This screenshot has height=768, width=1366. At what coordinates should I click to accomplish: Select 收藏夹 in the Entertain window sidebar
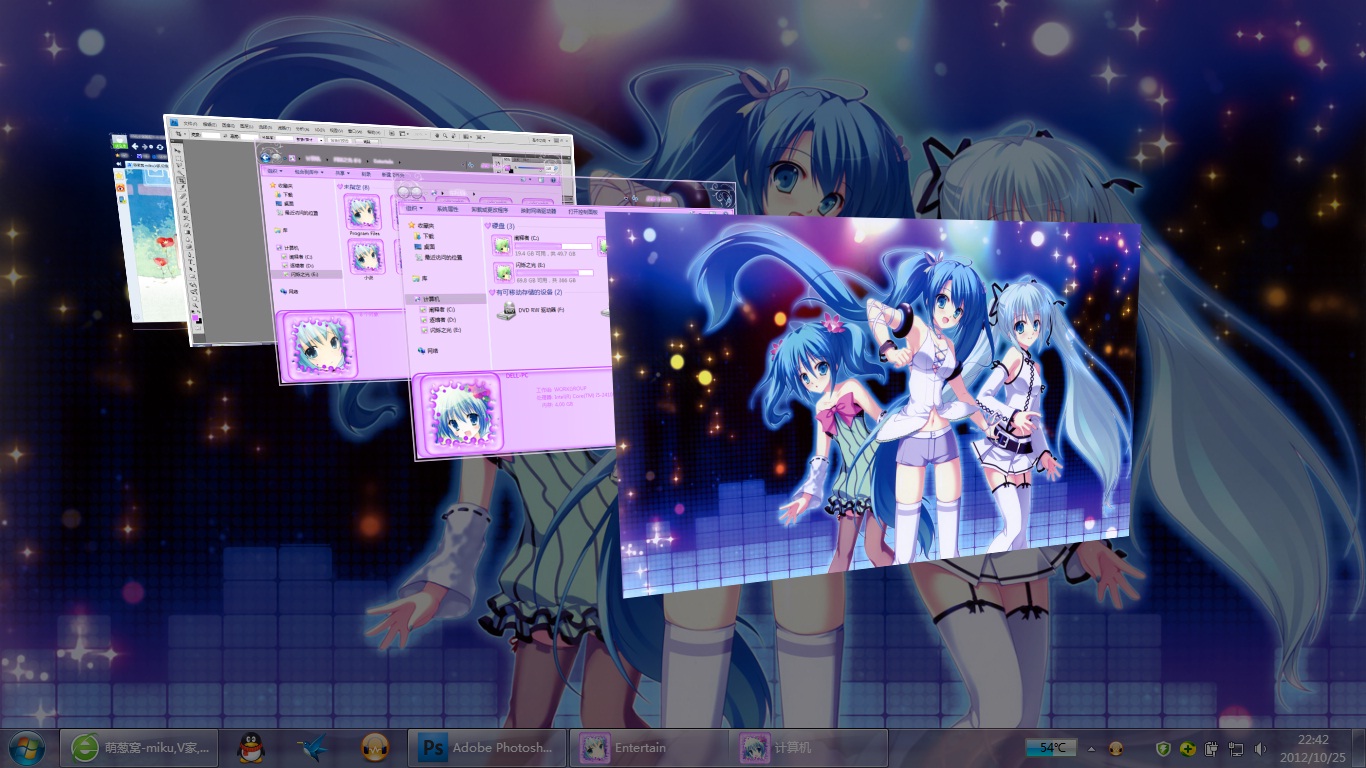click(x=282, y=185)
